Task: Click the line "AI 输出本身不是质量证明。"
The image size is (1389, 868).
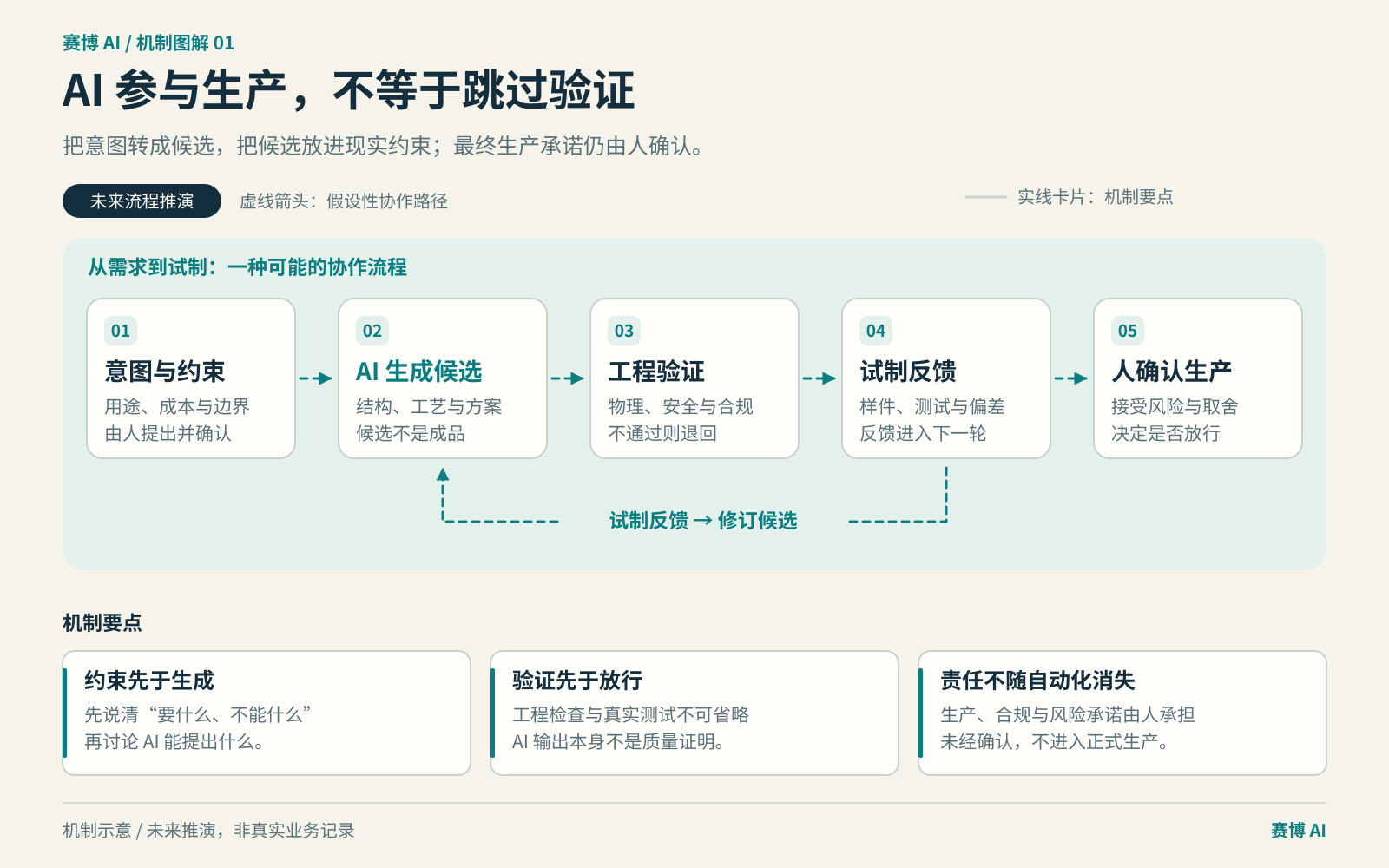Action: click(619, 741)
